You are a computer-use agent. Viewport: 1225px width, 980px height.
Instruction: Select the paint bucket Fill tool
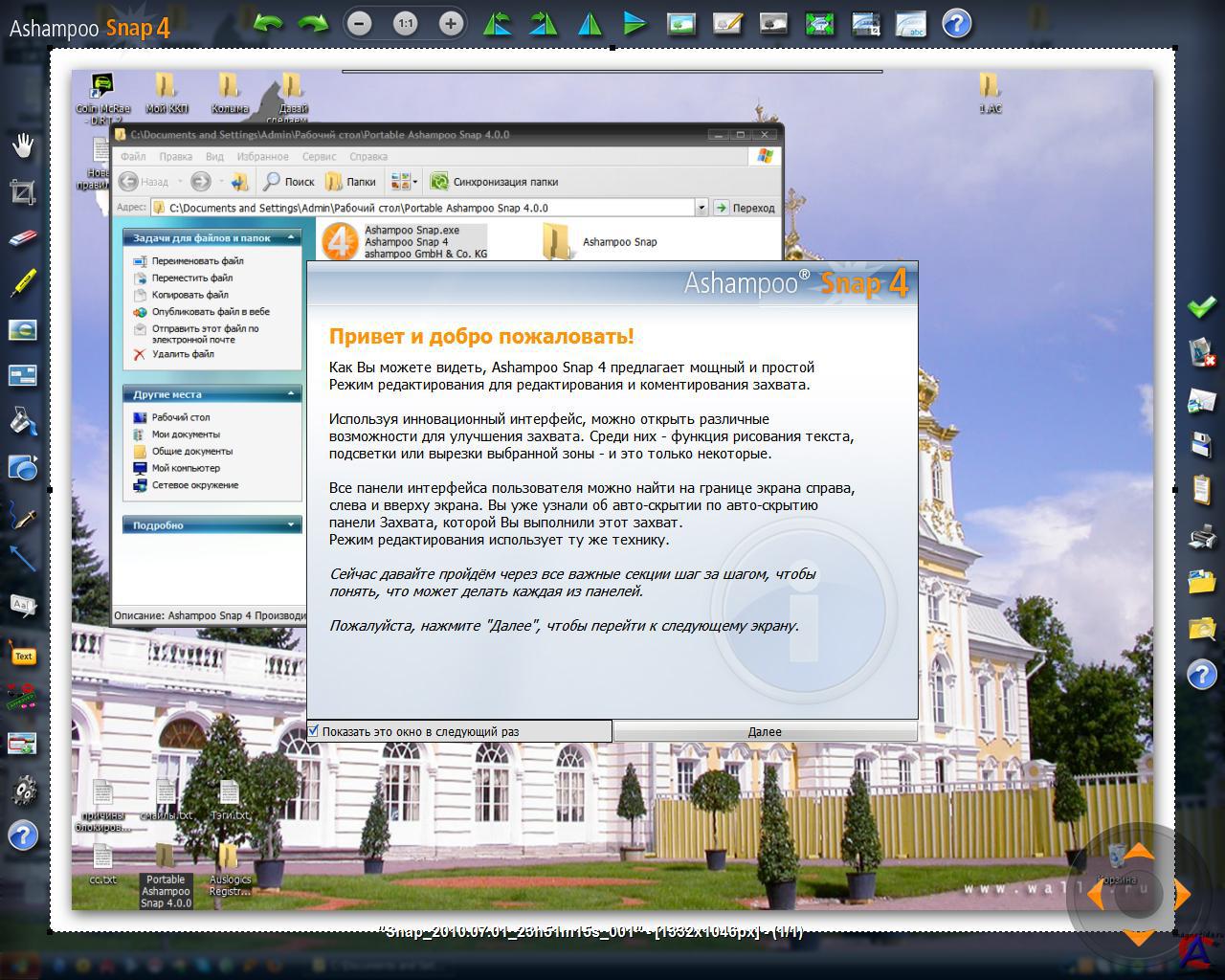23,420
